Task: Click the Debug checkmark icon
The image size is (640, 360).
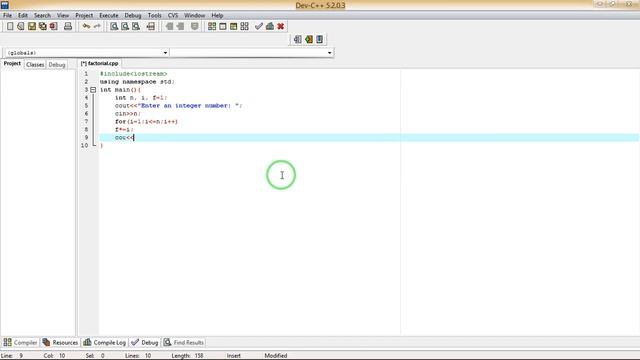Action: coord(259,27)
